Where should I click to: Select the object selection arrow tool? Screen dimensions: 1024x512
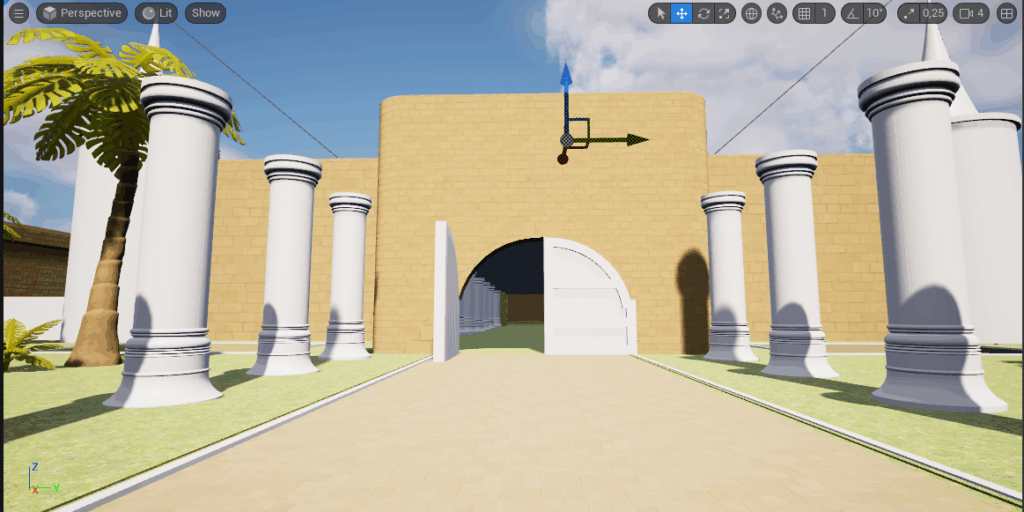click(x=659, y=13)
